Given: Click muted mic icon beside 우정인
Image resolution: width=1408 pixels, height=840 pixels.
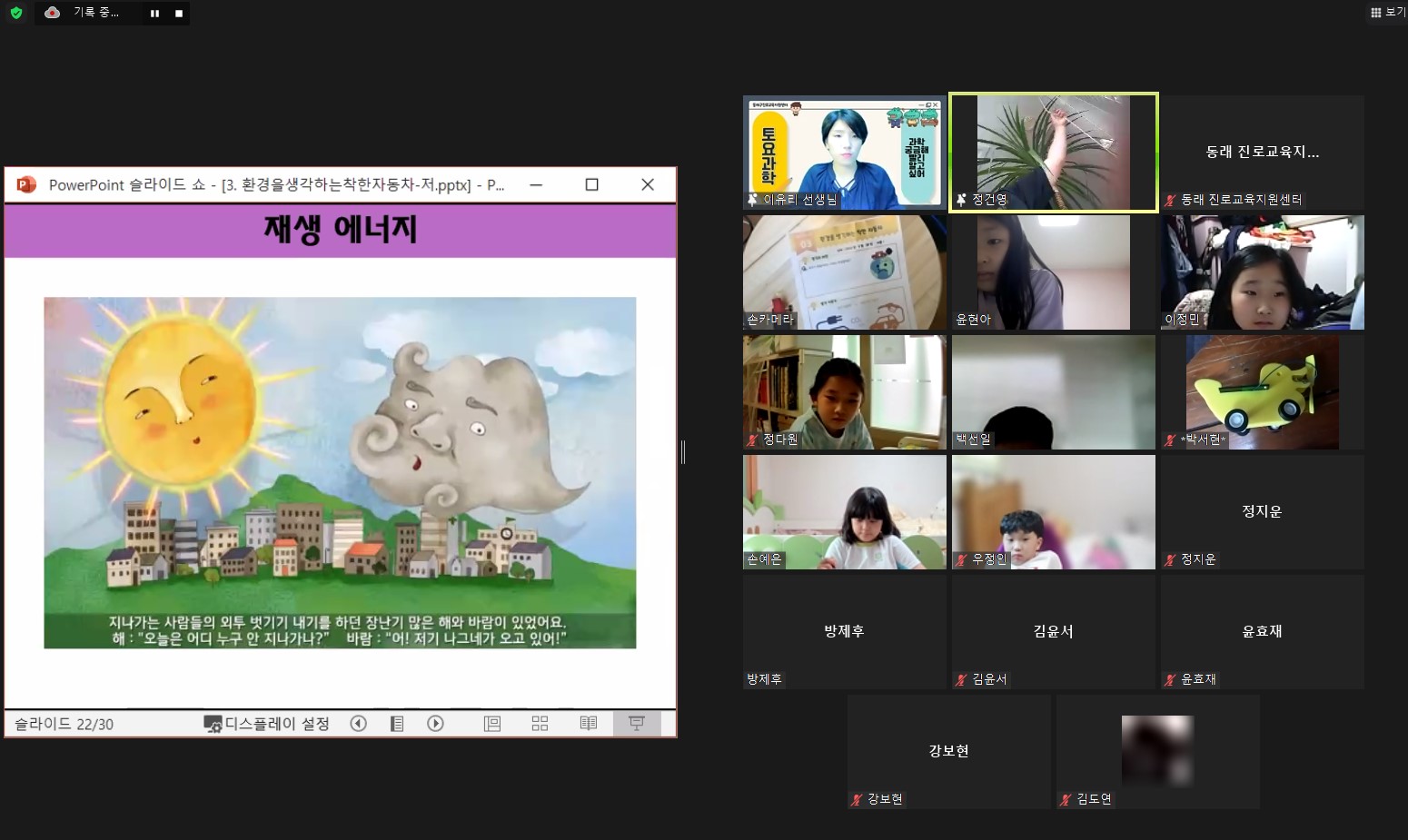Looking at the screenshot, I should (x=962, y=559).
